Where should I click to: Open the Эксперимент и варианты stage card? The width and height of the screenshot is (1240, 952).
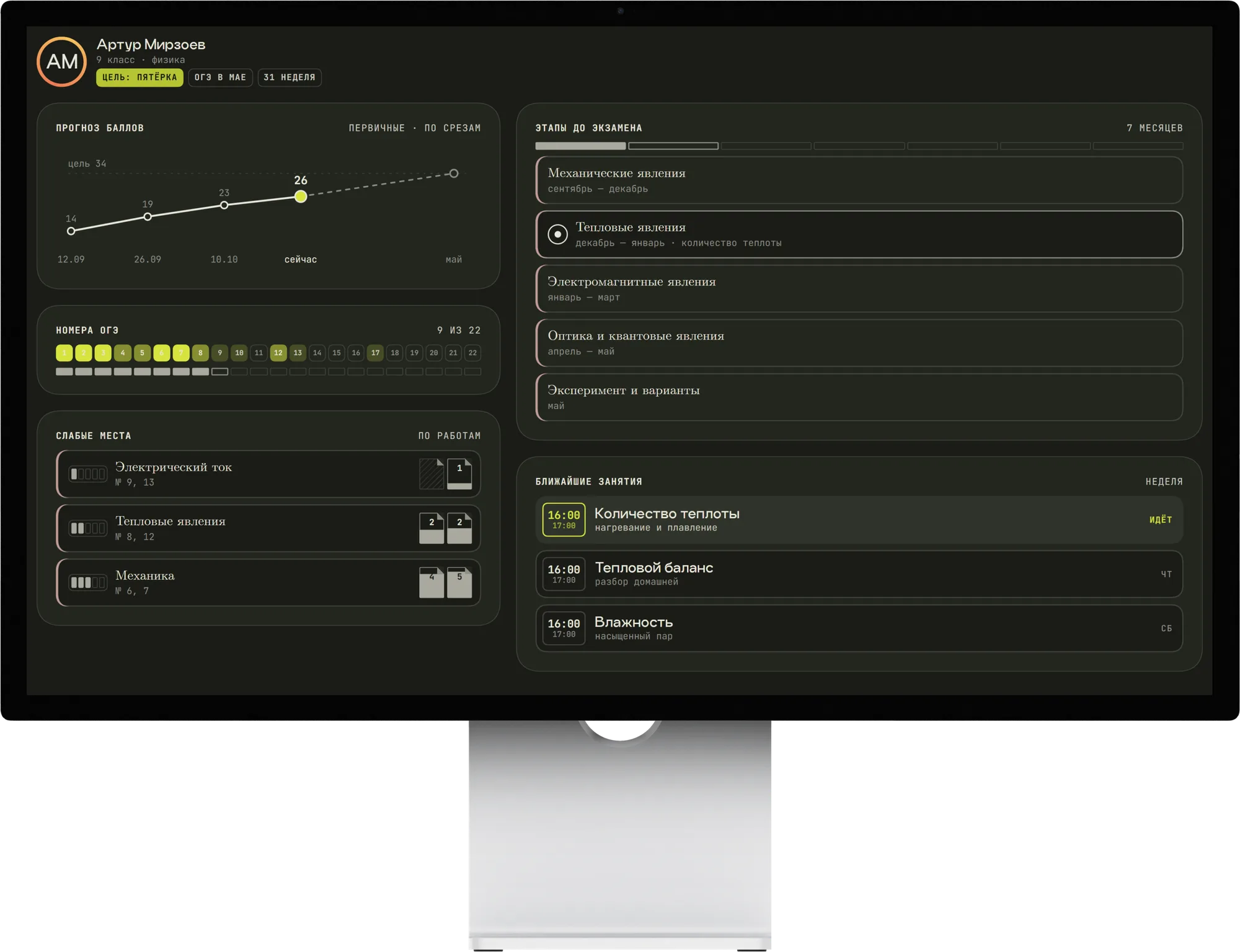859,397
